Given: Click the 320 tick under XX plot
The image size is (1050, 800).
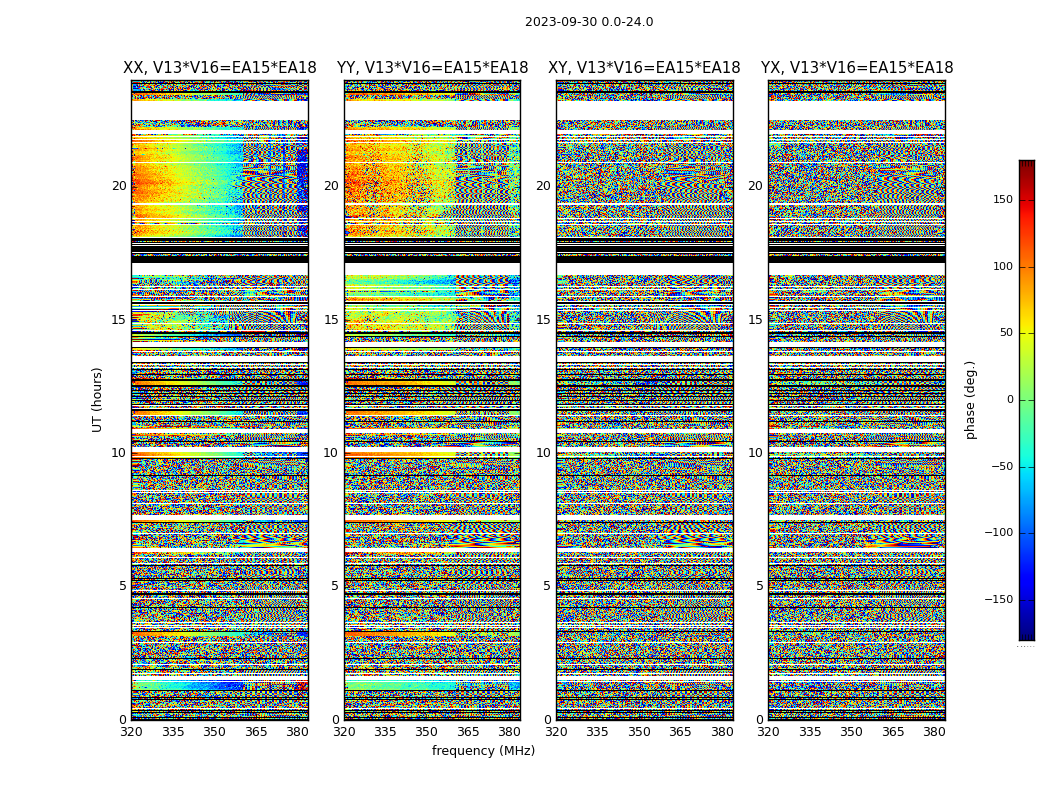Looking at the screenshot, I should 131,732.
